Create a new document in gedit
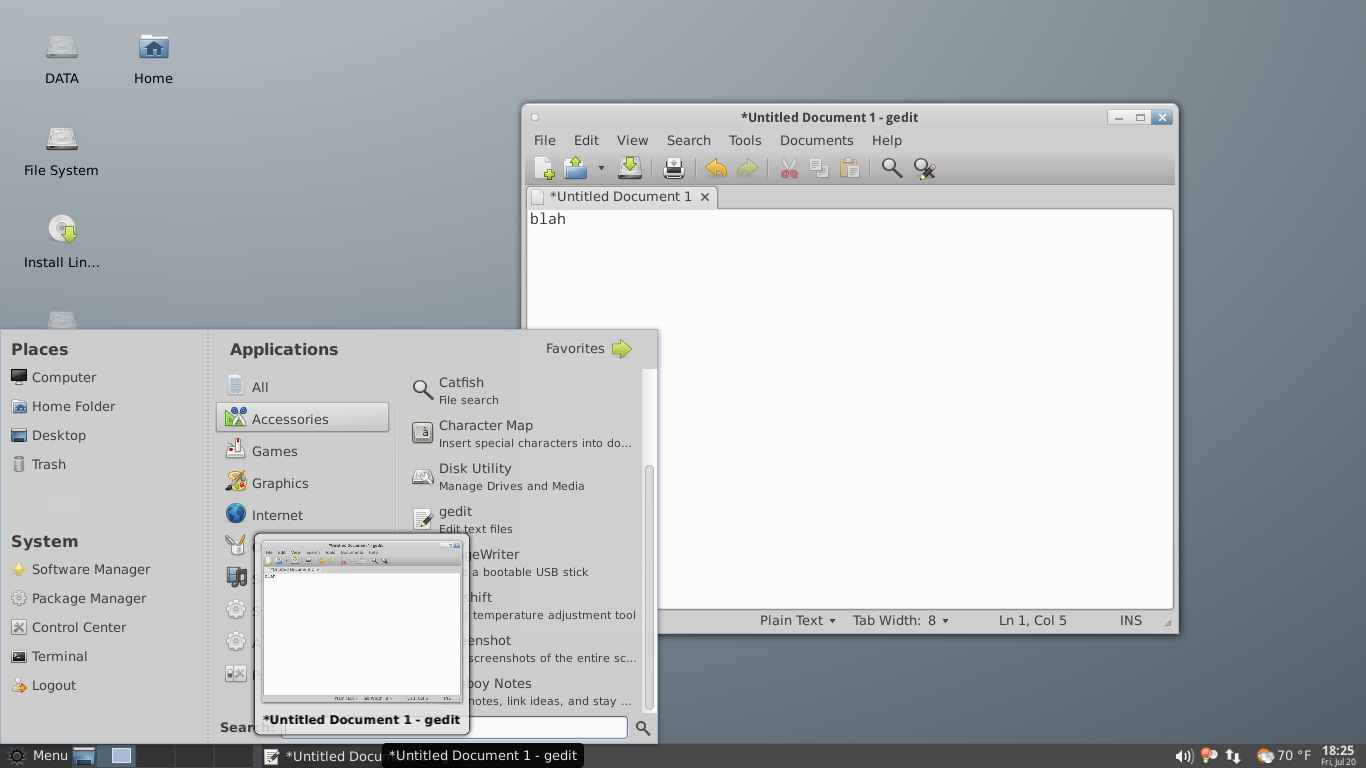Screen dimensions: 1366x768 click(546, 168)
